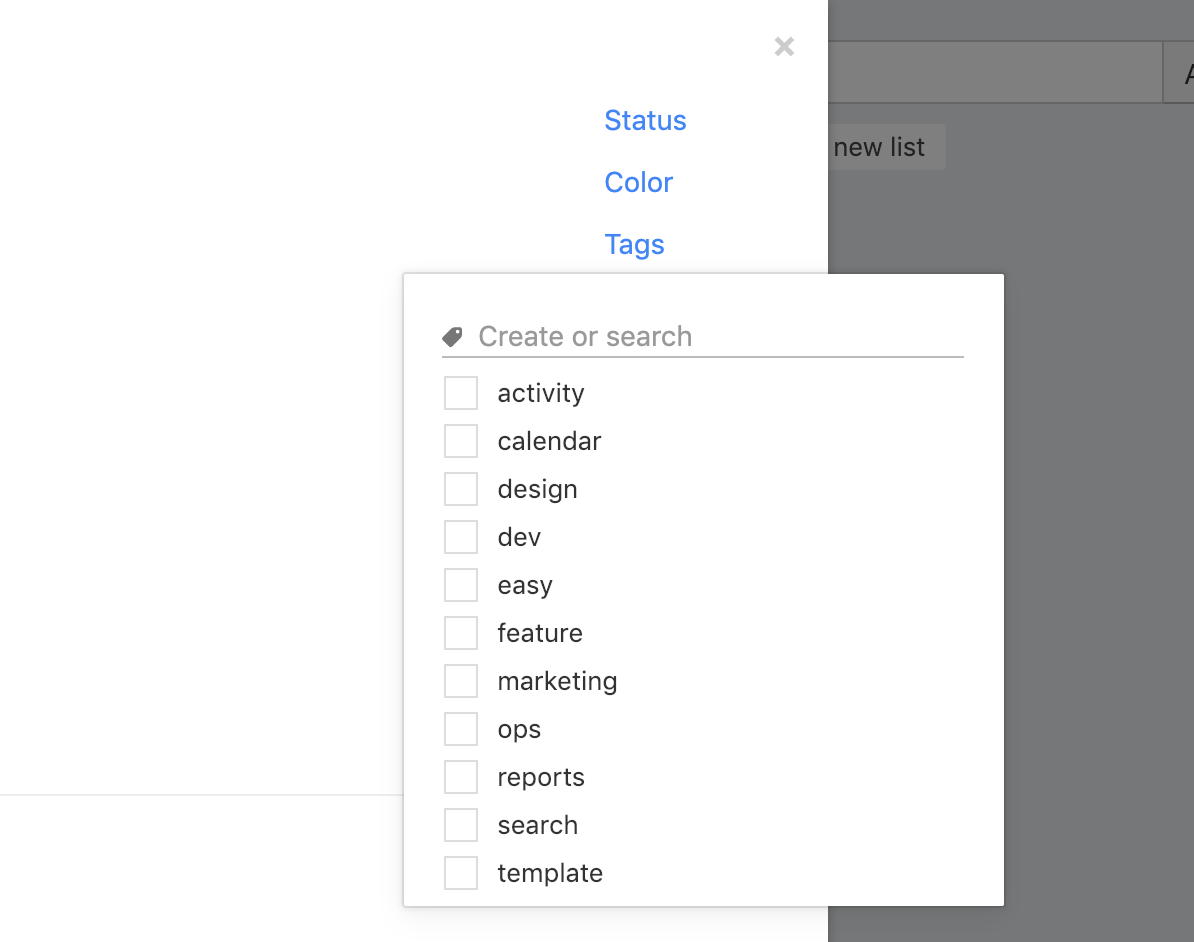Select the search tag checkbox

461,825
